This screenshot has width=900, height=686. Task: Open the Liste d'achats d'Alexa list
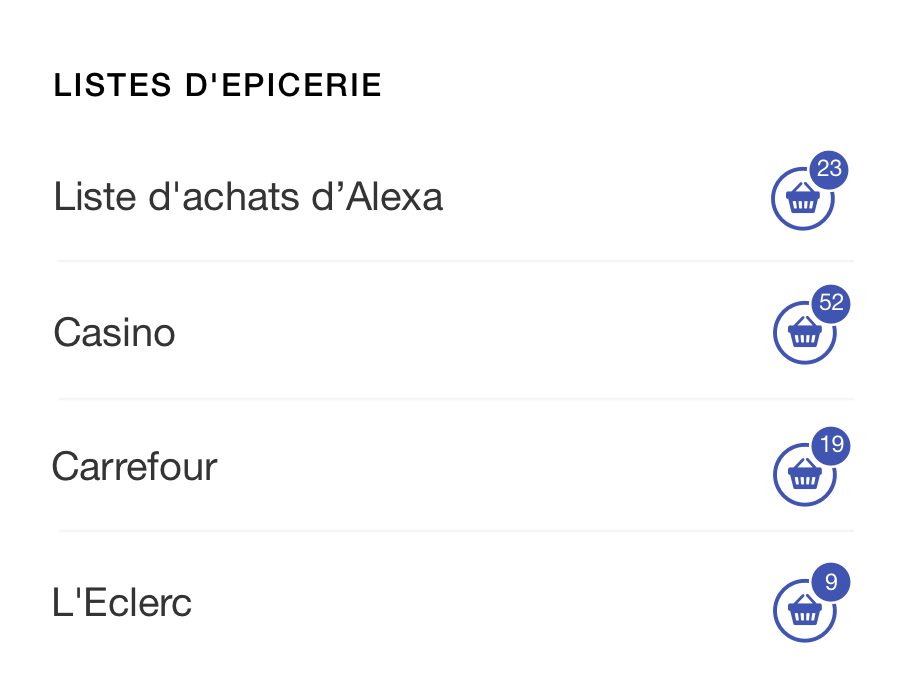coord(248,197)
